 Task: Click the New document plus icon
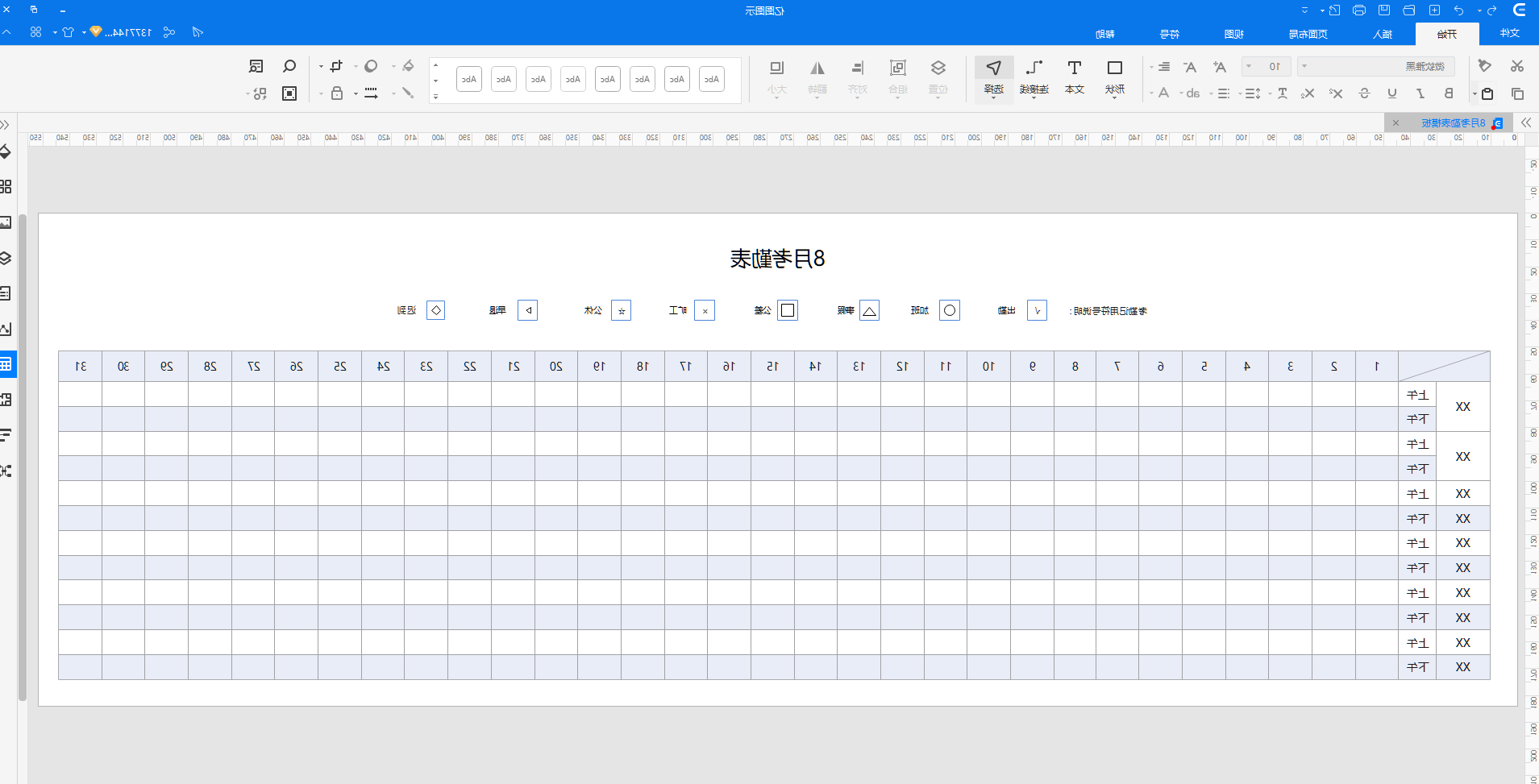click(1434, 10)
